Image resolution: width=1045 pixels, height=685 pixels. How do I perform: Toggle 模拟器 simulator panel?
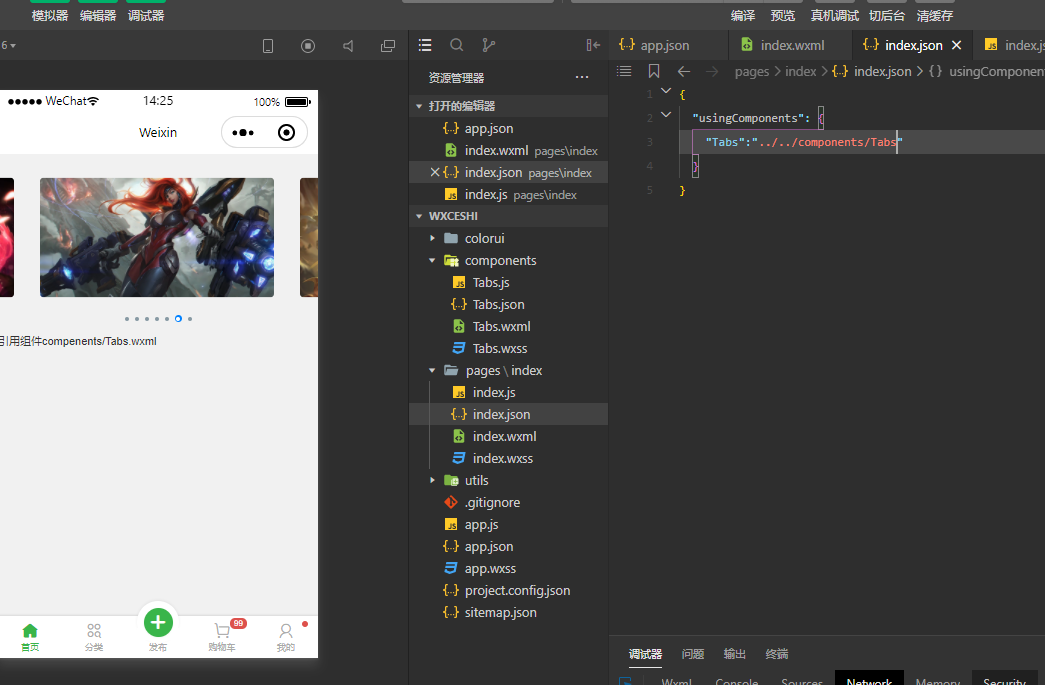pyautogui.click(x=50, y=15)
